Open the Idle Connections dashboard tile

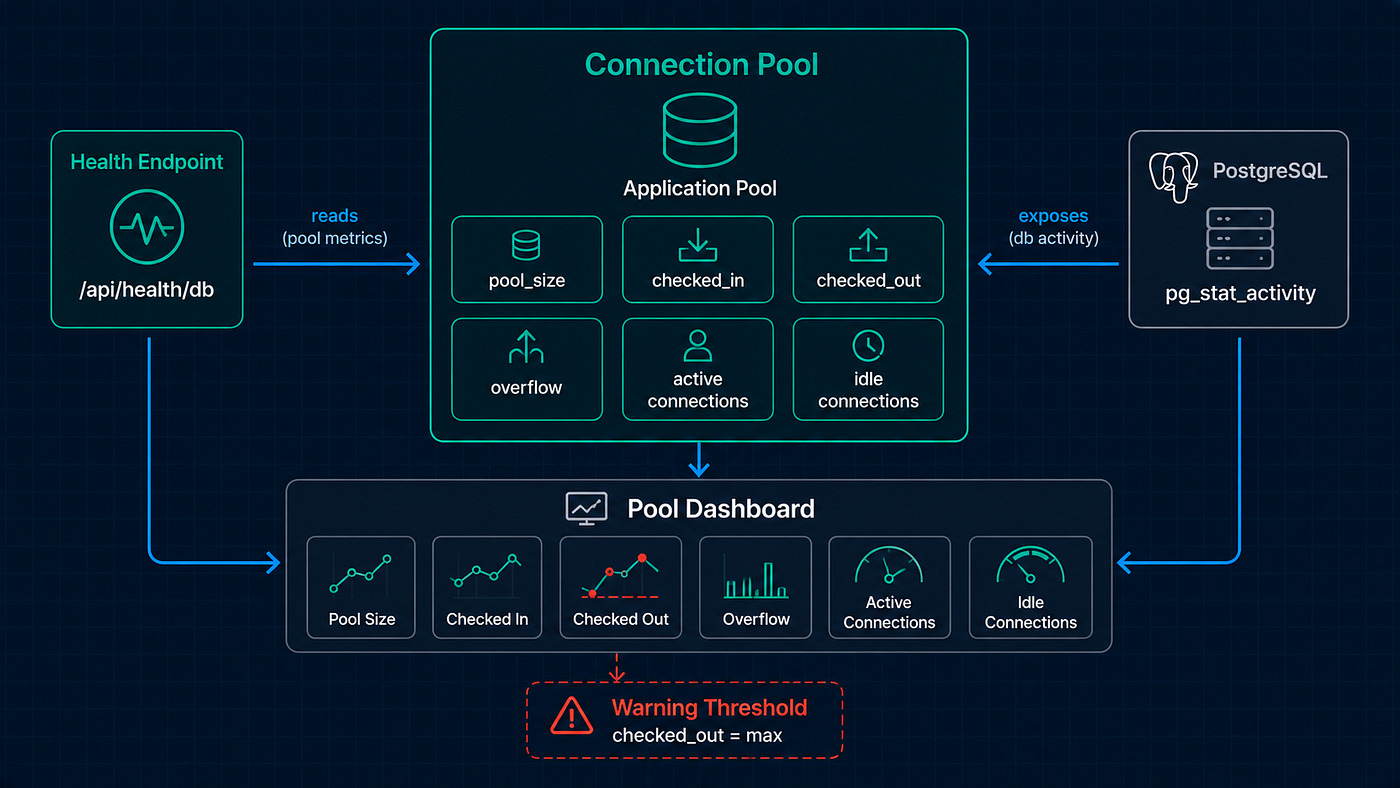coord(1030,587)
